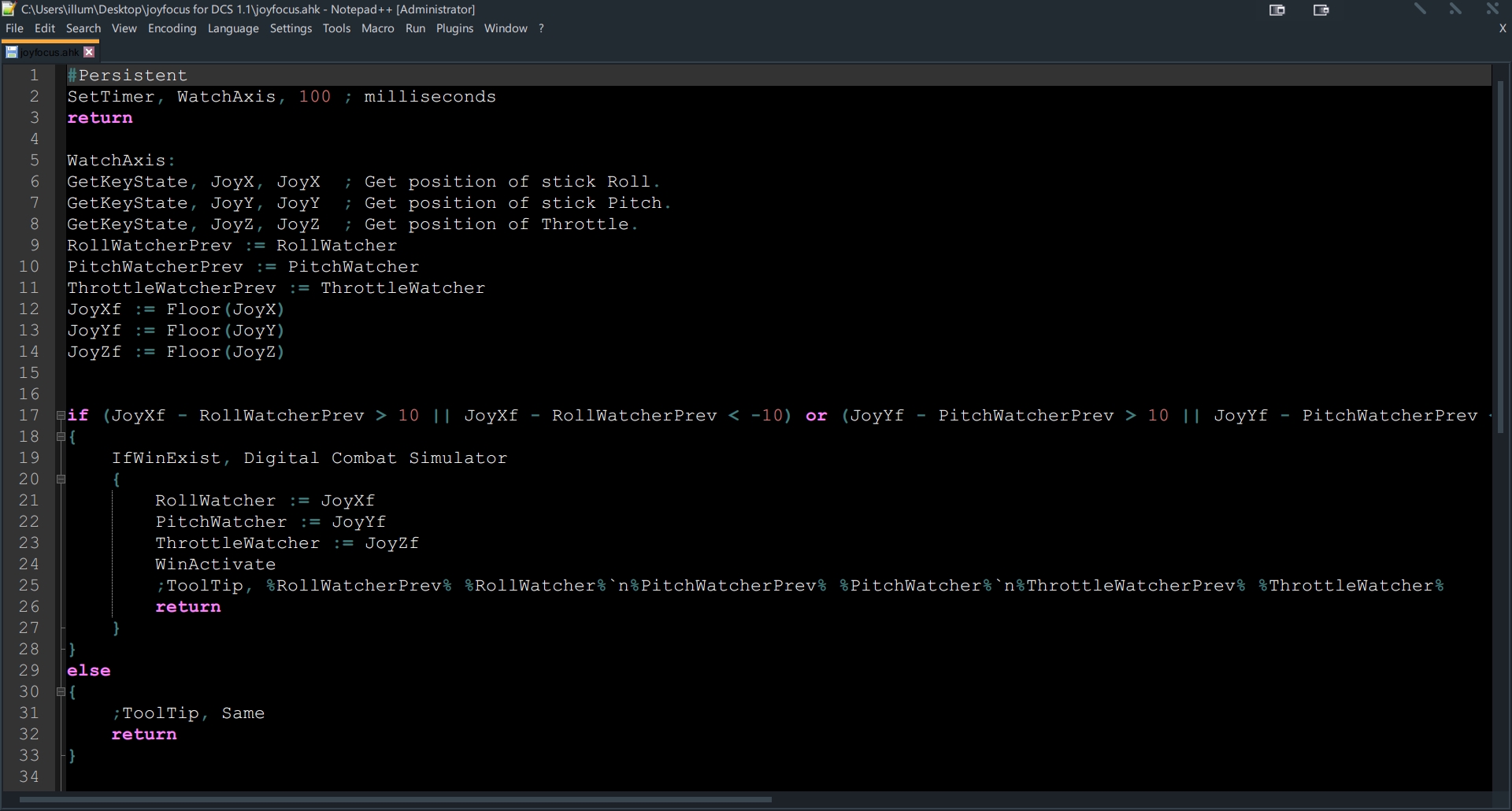Click the save-state icon on joyfocus.ahk tab
Image resolution: width=1512 pixels, height=811 pixels.
[x=12, y=53]
